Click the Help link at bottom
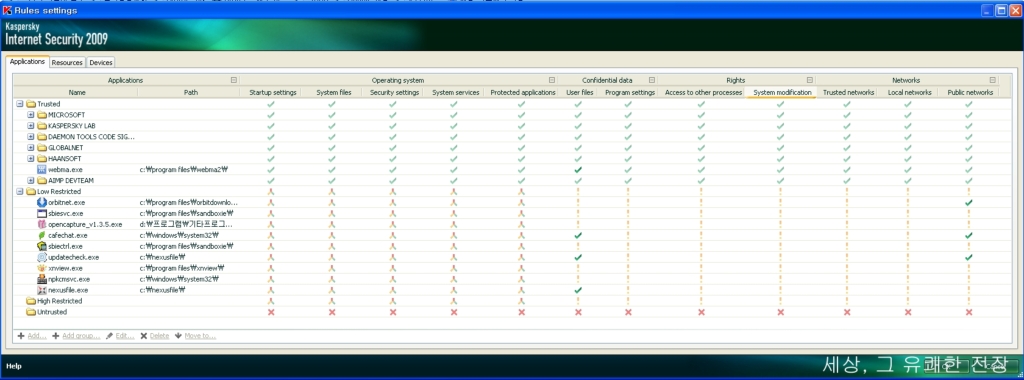 click(x=14, y=366)
